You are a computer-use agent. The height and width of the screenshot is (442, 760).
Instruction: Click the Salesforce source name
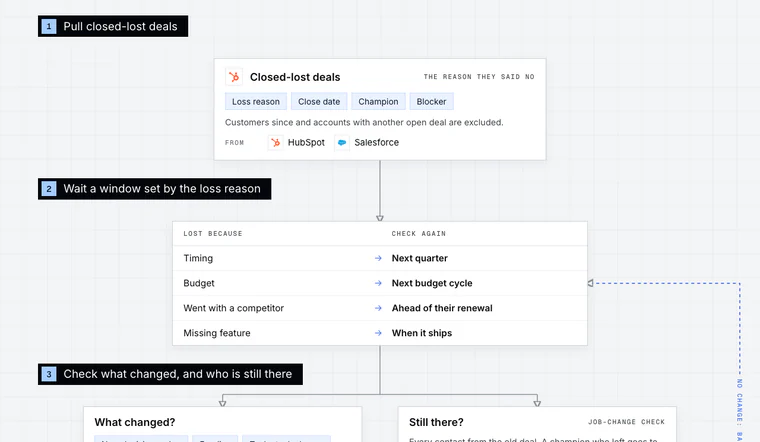coord(377,142)
